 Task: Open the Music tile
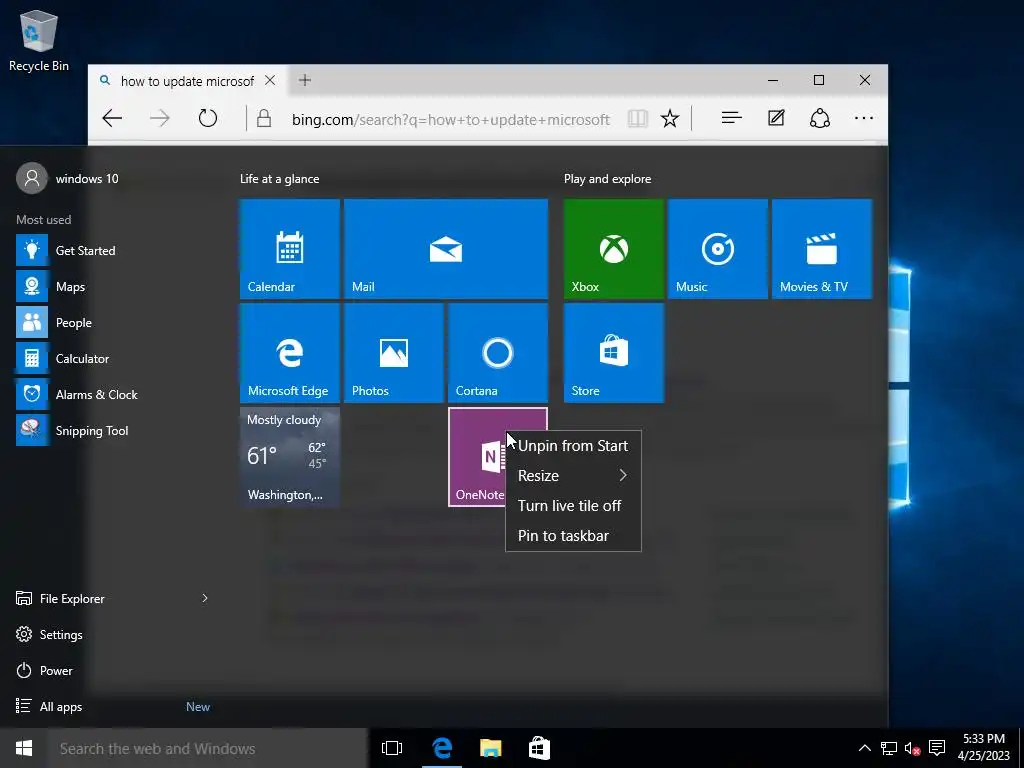pos(717,249)
